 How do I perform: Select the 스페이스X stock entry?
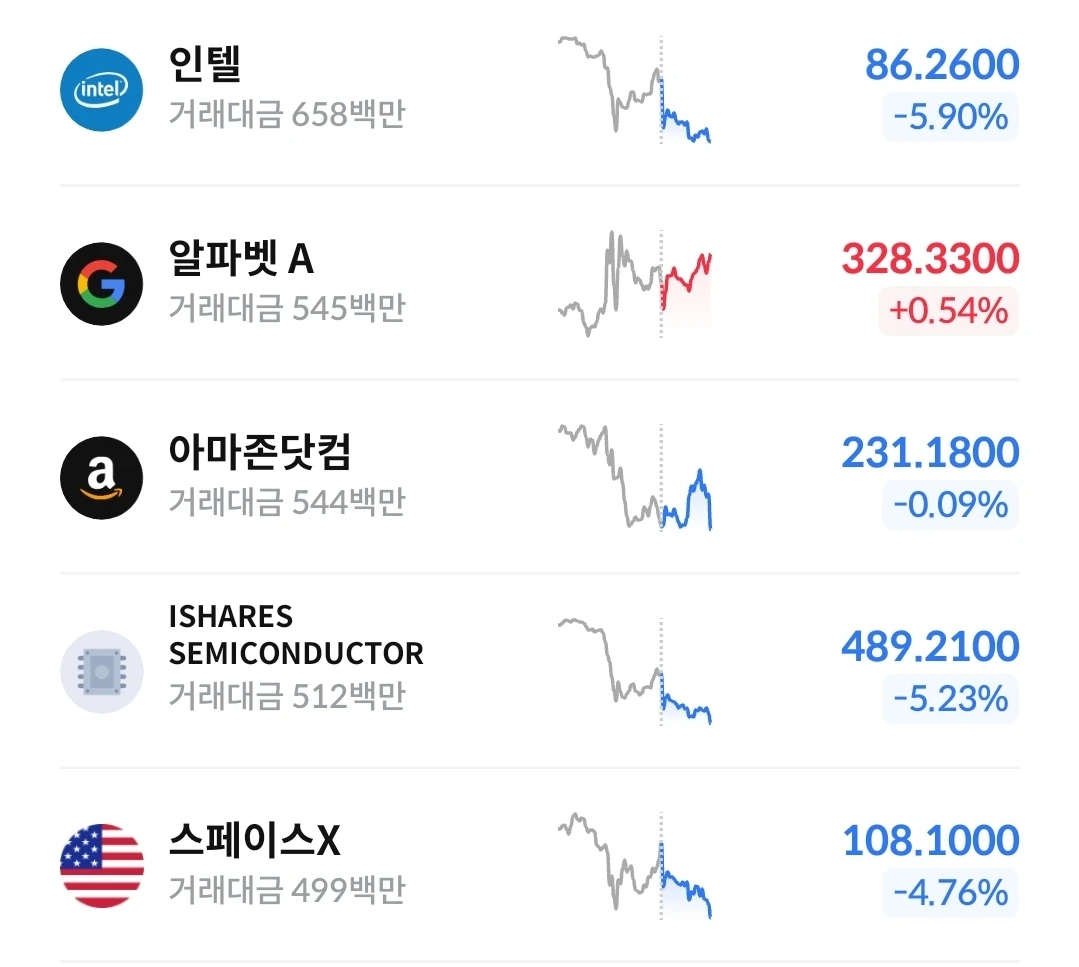[540, 866]
